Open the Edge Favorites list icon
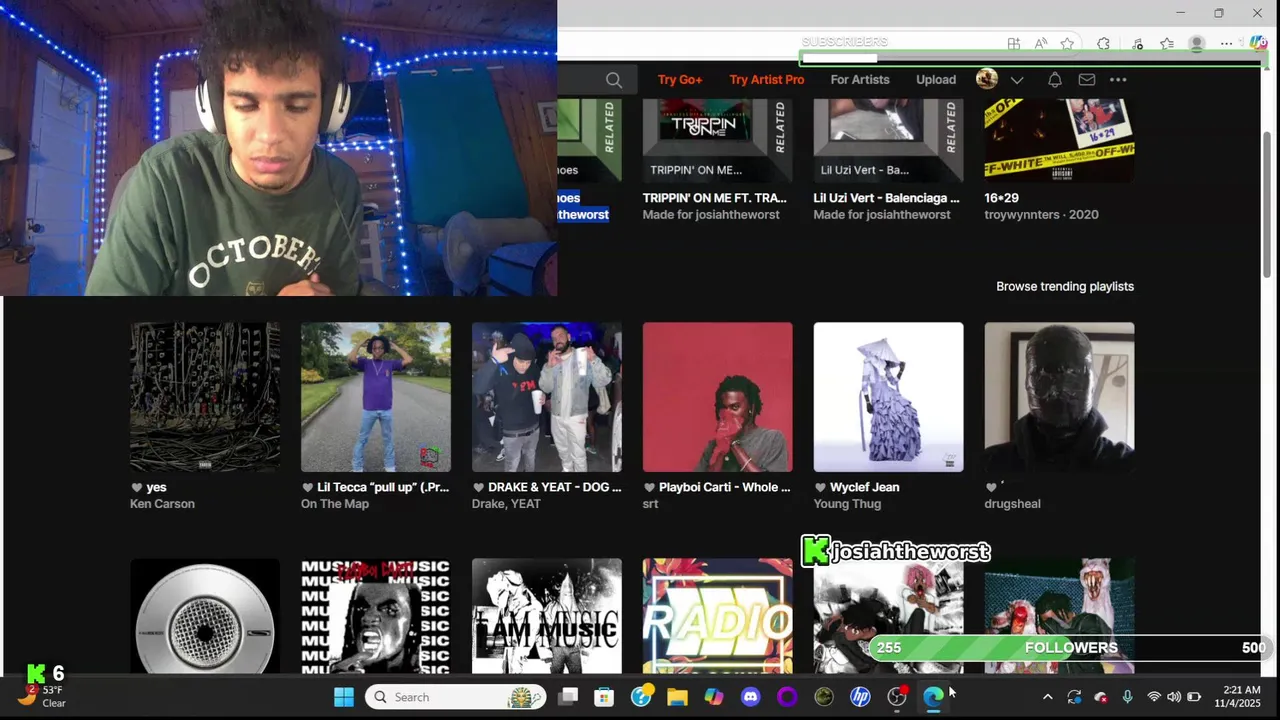Image resolution: width=1280 pixels, height=720 pixels. coord(1167,43)
